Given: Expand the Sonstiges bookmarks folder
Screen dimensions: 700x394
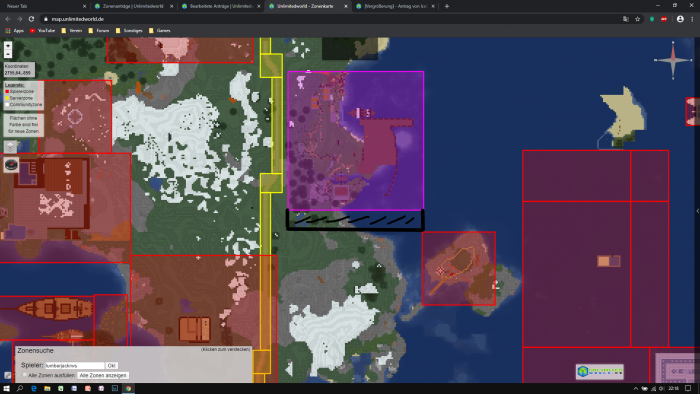Looking at the screenshot, I should click(x=129, y=31).
